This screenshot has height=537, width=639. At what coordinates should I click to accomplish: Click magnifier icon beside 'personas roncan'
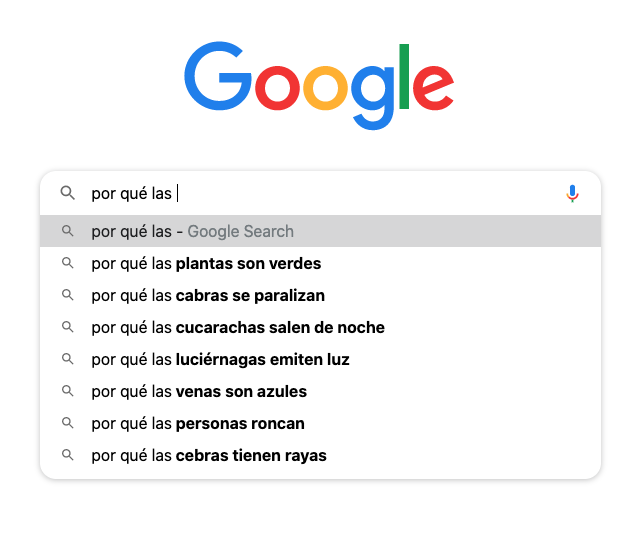click(x=68, y=423)
